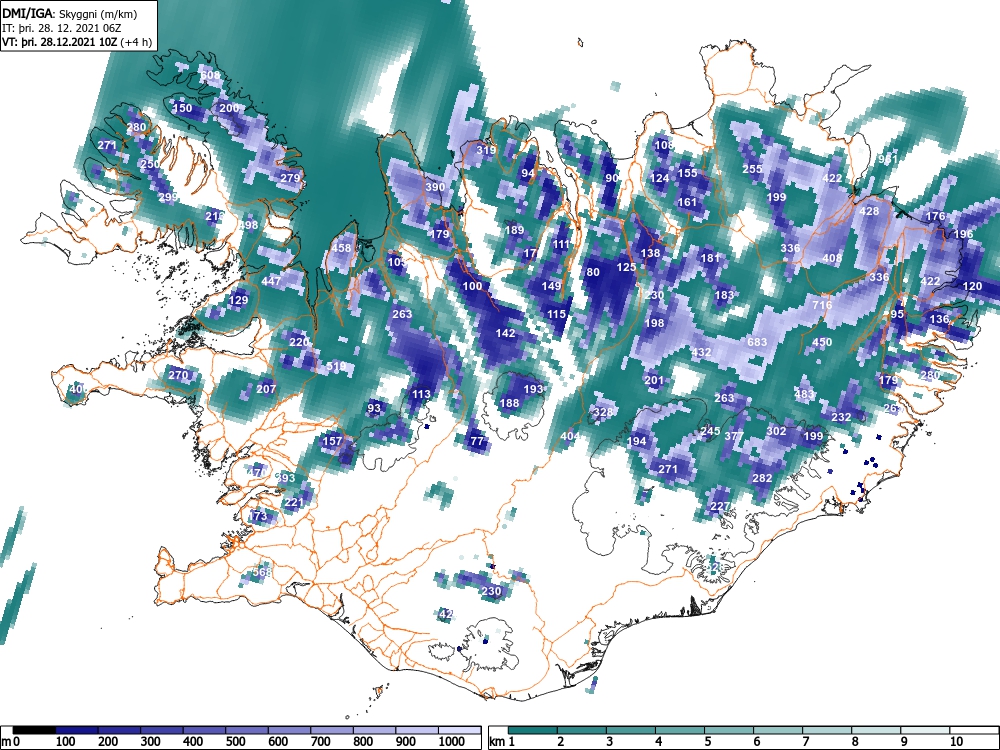1000x750 pixels.
Task: Click the map value "428"
Action: point(869,211)
